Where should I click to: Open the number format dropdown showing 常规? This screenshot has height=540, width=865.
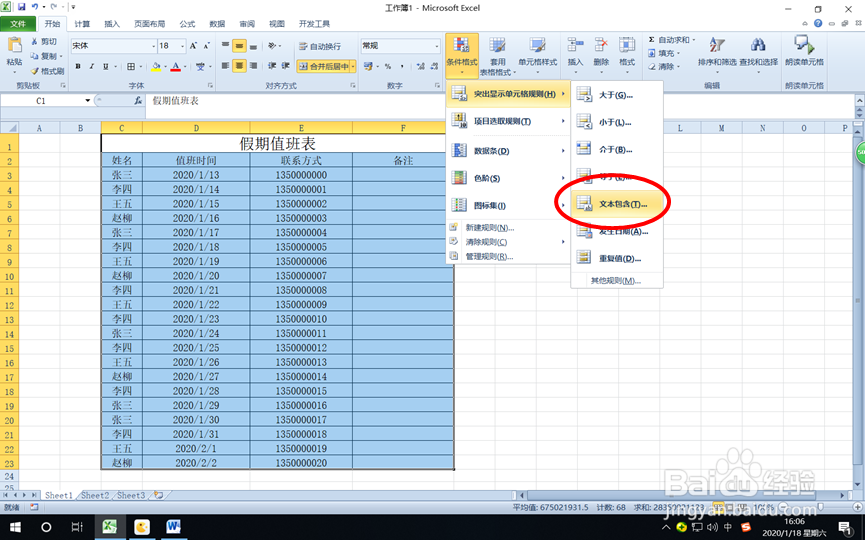[401, 46]
